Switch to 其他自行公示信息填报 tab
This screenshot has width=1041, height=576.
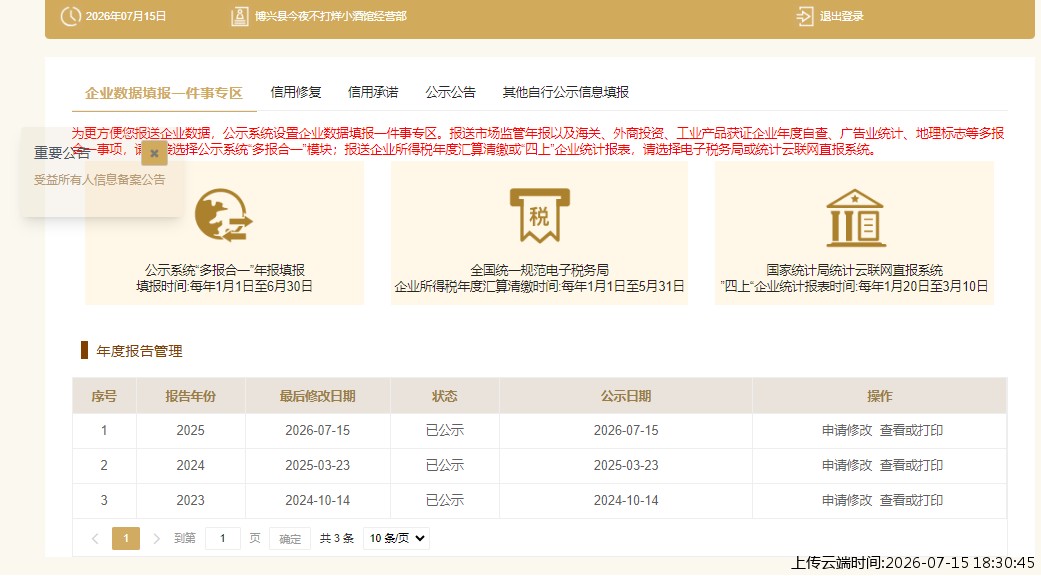(566, 92)
